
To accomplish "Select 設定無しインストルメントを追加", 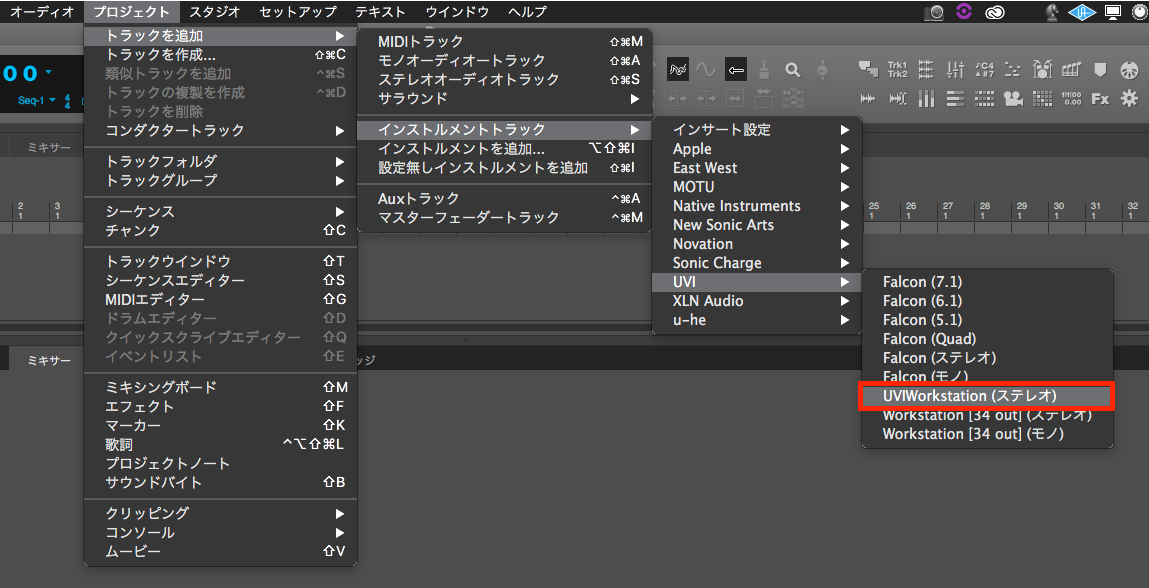I will [x=504, y=167].
